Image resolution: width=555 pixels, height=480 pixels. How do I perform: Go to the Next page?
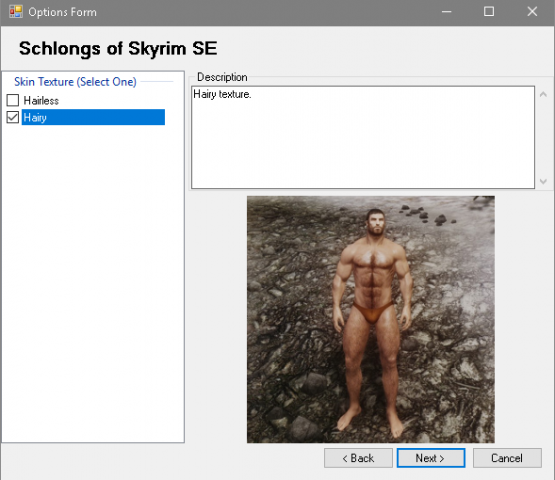(x=431, y=458)
